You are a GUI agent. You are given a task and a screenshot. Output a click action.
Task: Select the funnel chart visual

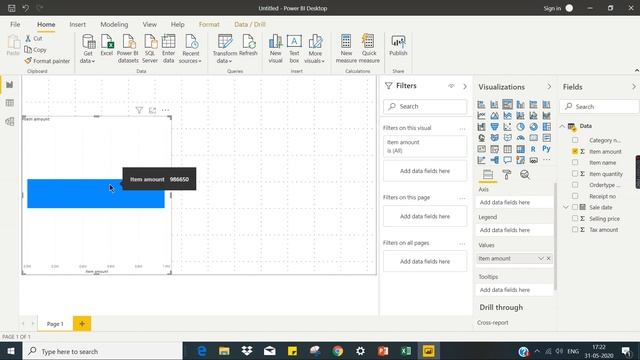coord(494,127)
